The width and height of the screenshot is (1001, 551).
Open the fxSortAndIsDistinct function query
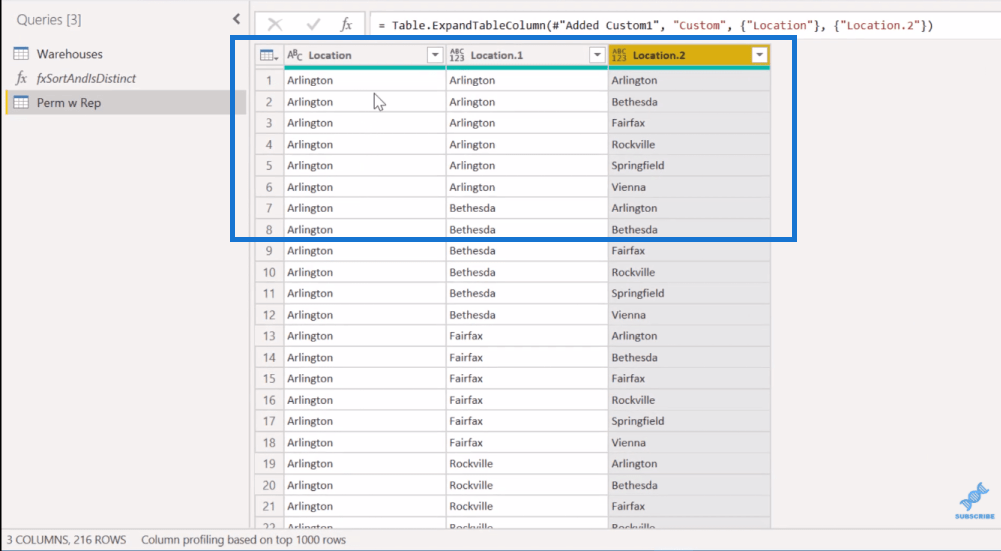click(x=86, y=79)
